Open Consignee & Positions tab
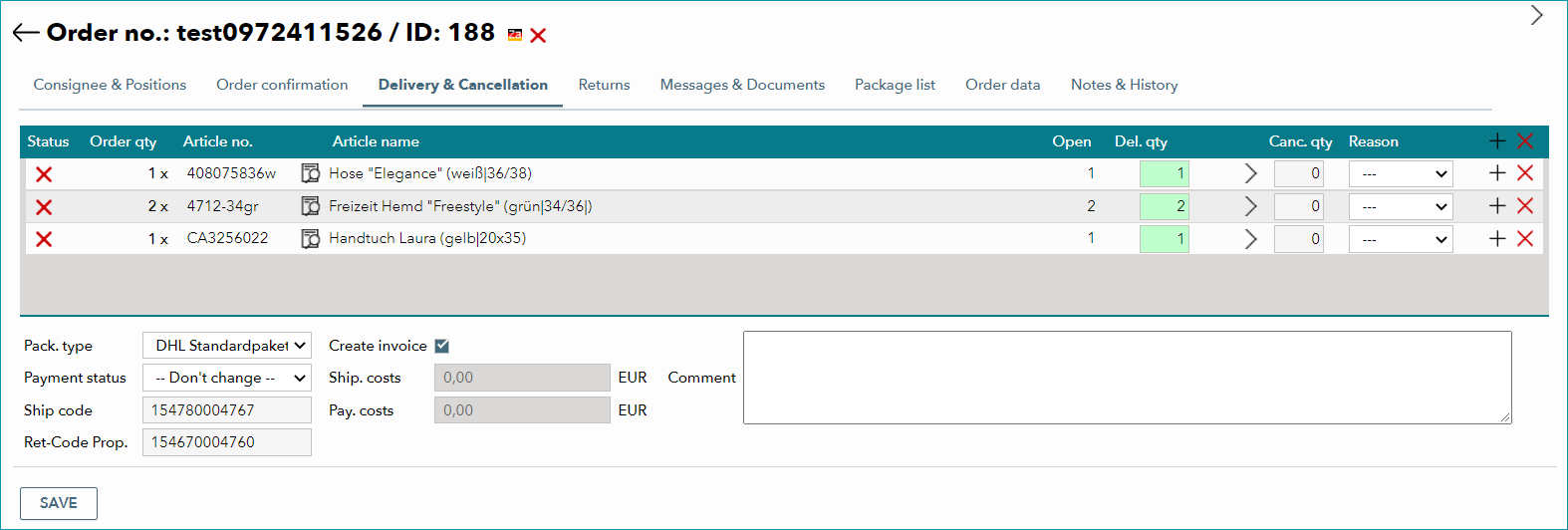Screen dimensions: 1568x530 click(x=110, y=85)
